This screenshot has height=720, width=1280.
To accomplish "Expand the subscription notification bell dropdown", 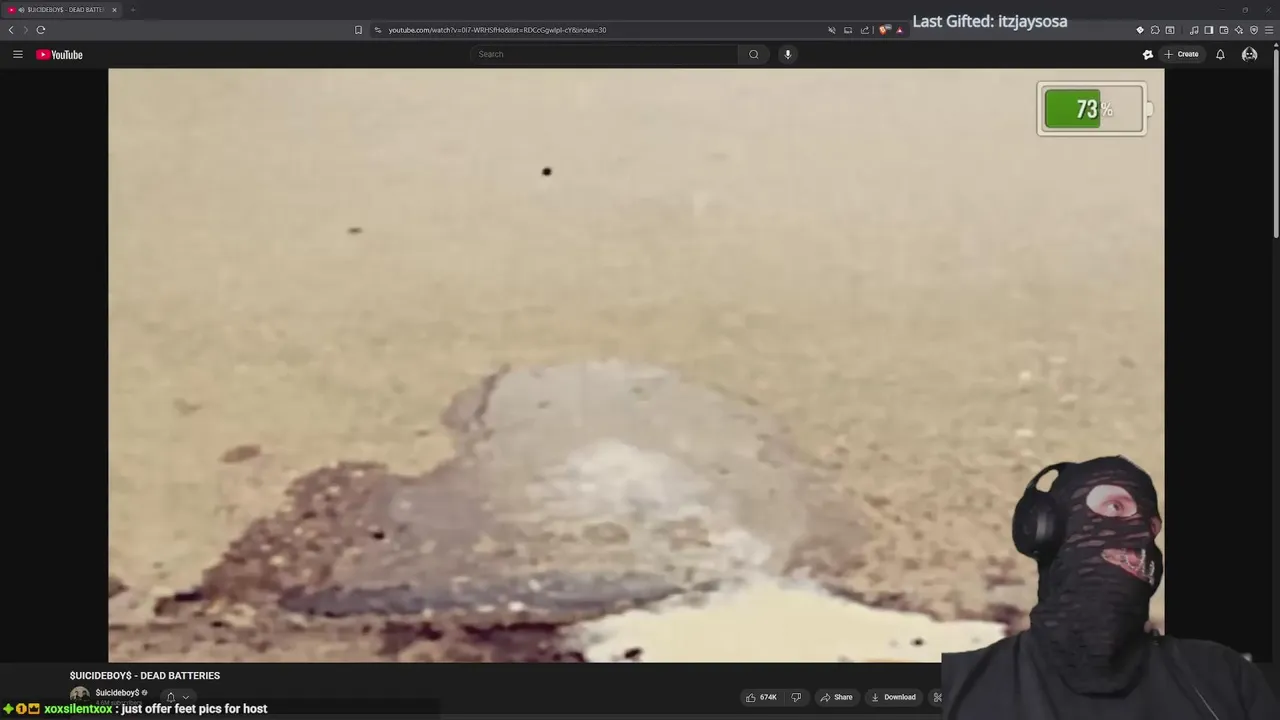I will (x=177, y=696).
